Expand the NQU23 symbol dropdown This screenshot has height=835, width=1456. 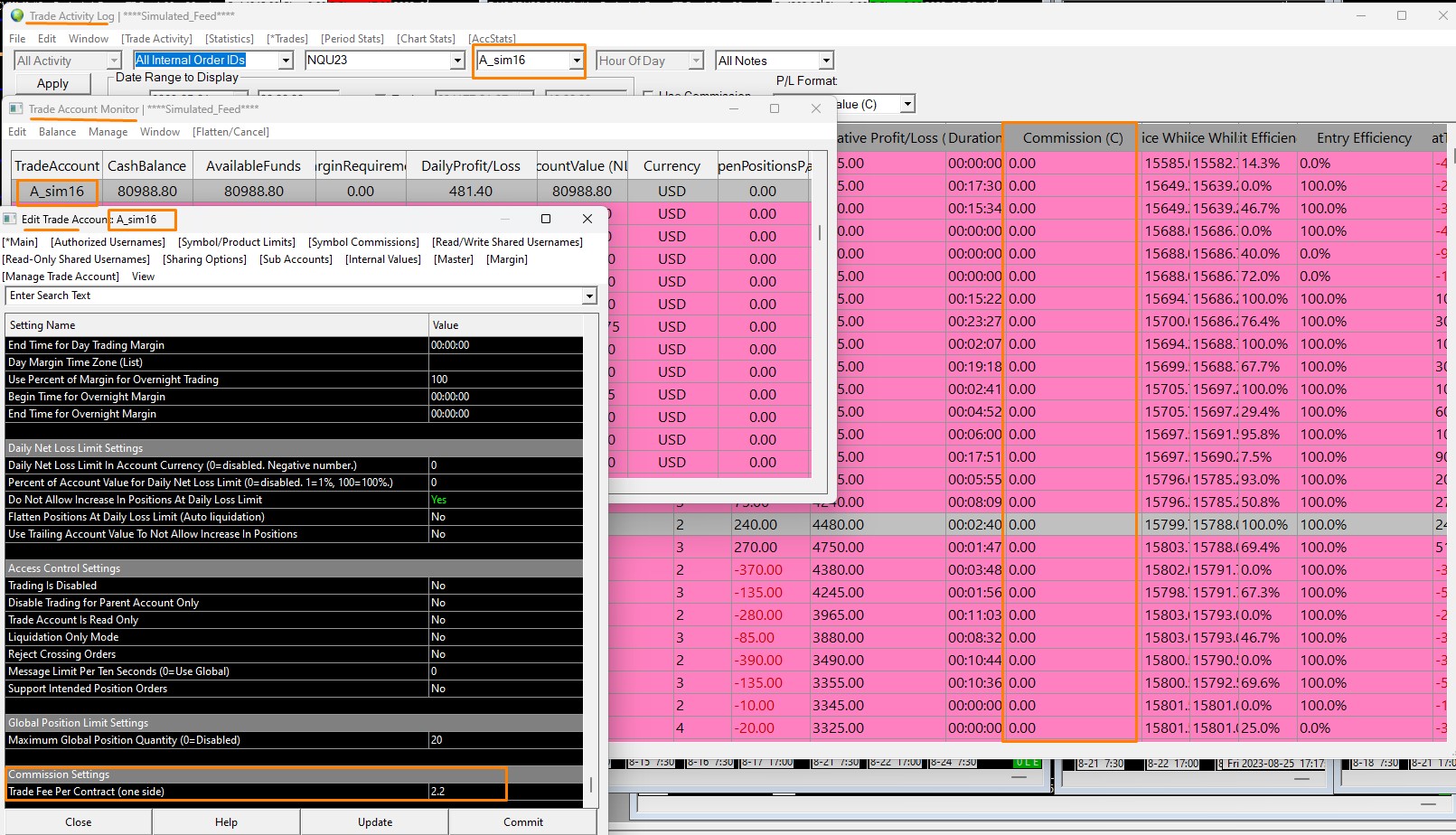point(457,61)
